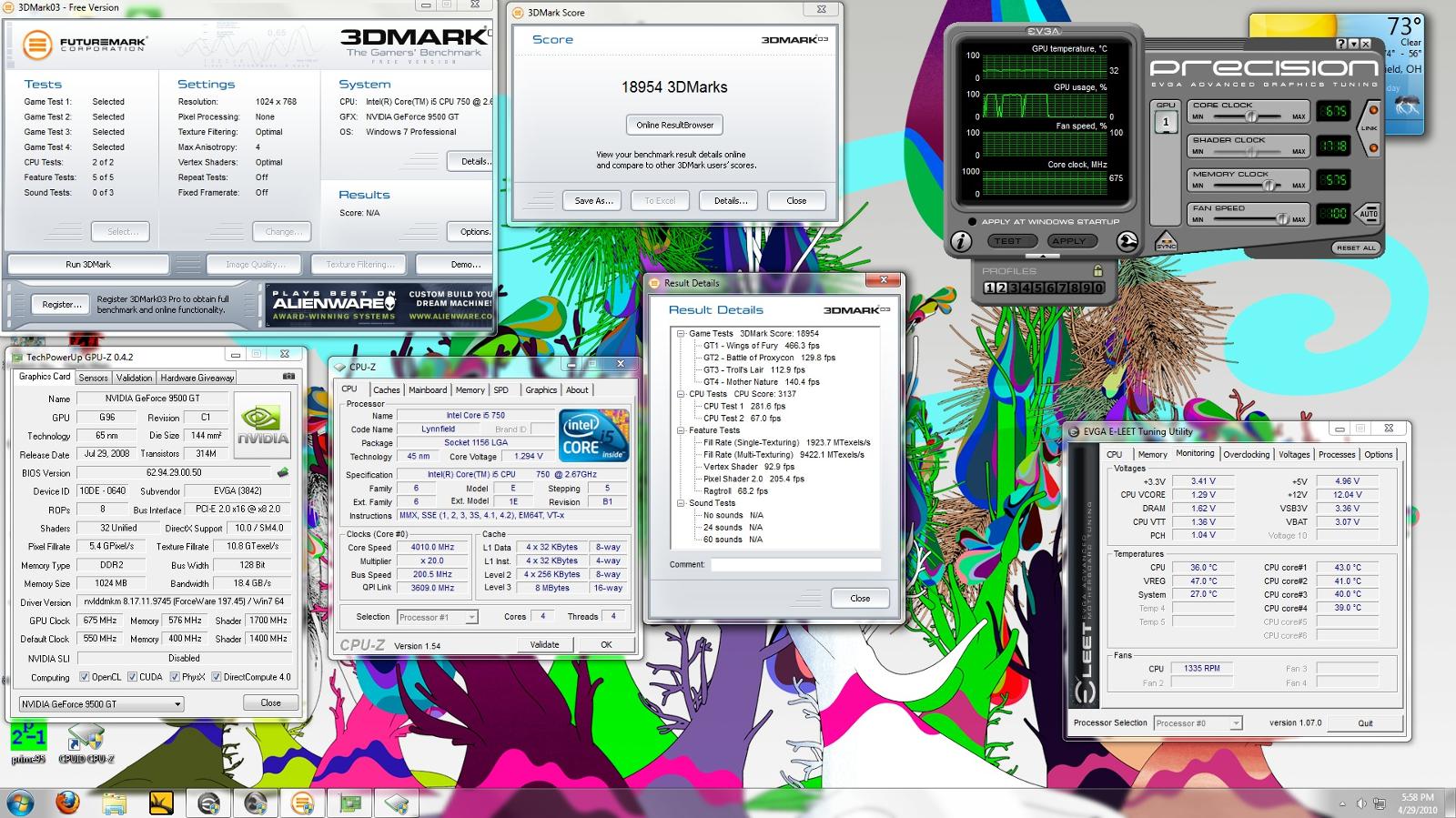1456x818 pixels.
Task: Toggle CUDA checkbox in GPU-Z
Action: pyautogui.click(x=132, y=677)
